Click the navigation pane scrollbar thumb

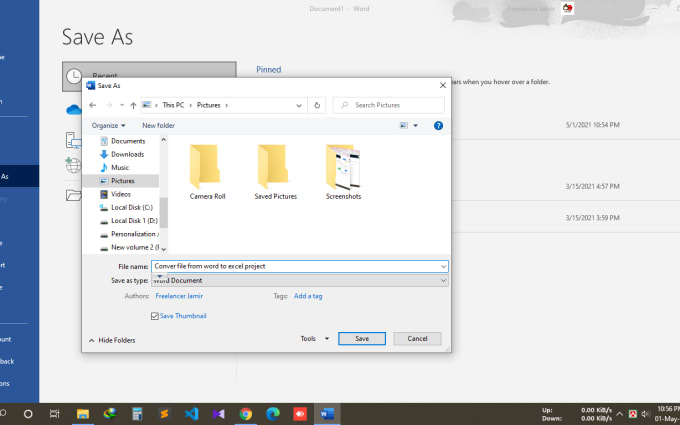[x=163, y=212]
